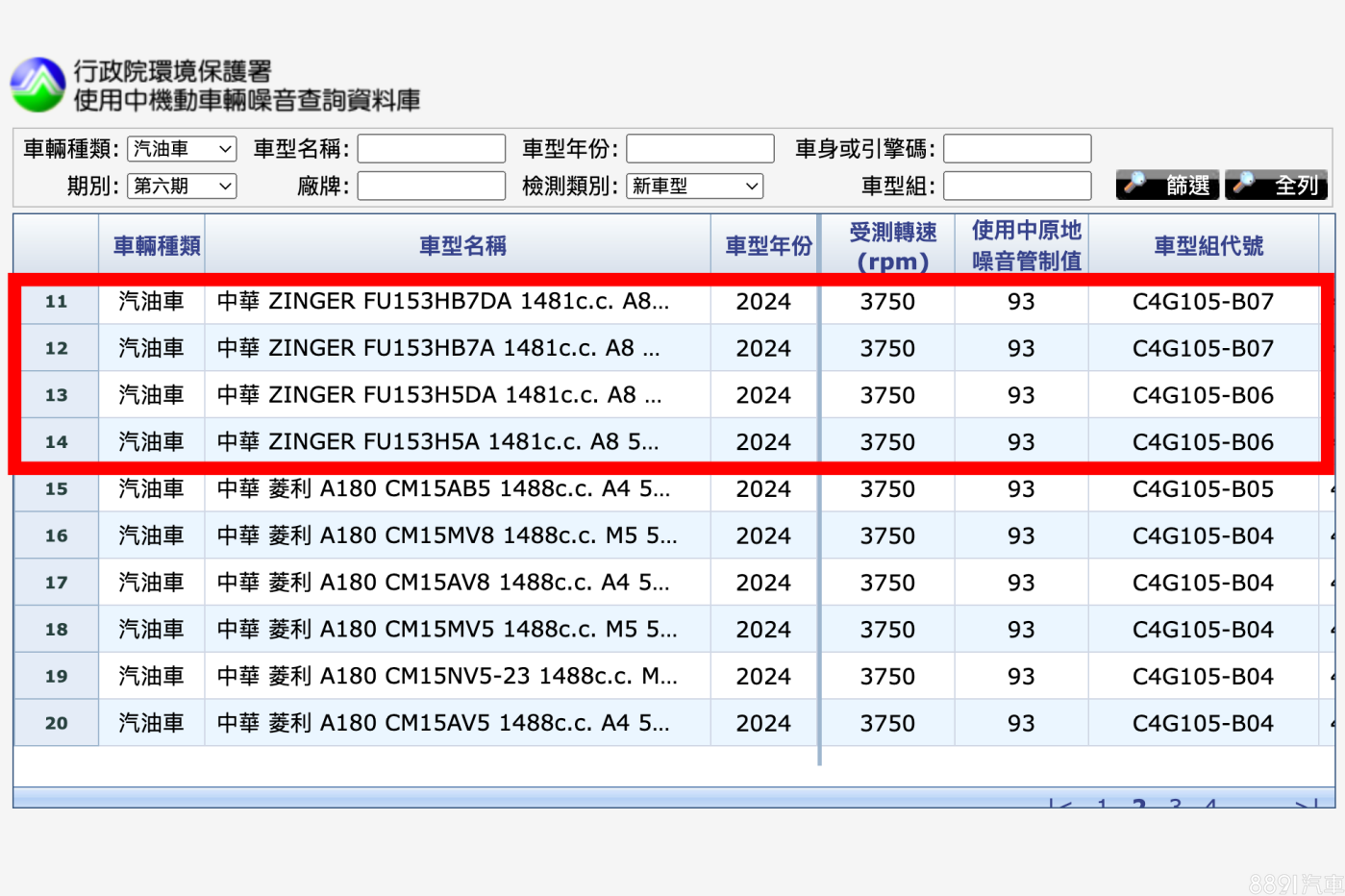Click into the 車型年份 year field
Viewport: 1345px width, 896px height.
[700, 149]
